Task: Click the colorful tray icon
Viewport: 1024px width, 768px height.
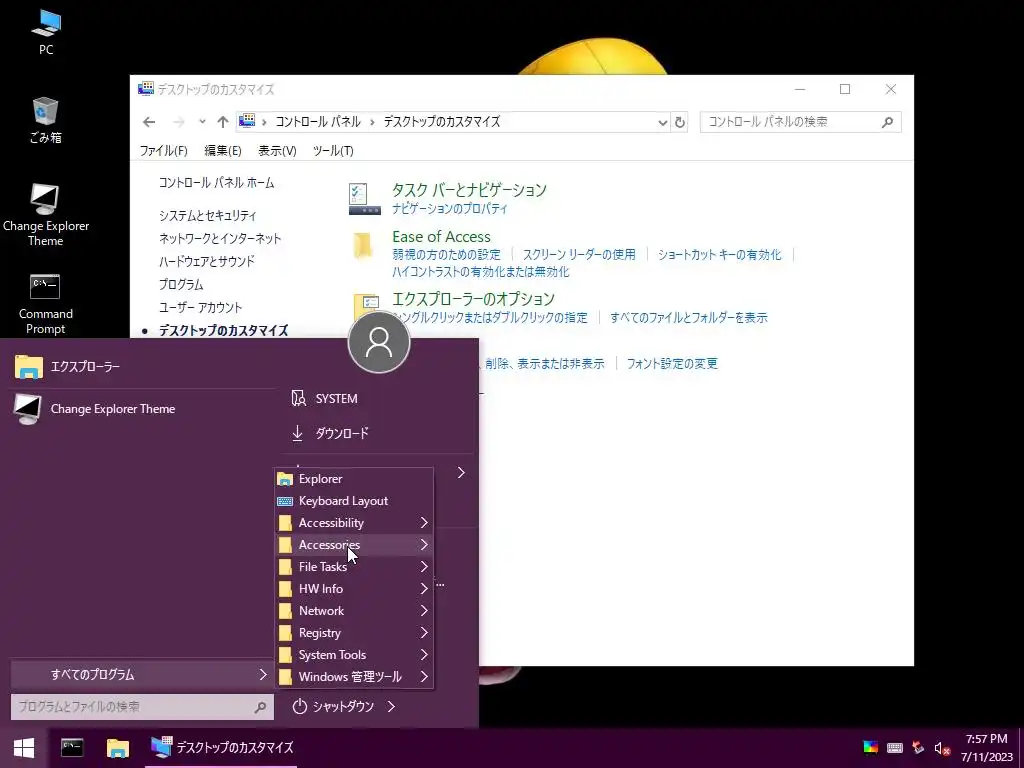Action: tap(871, 748)
